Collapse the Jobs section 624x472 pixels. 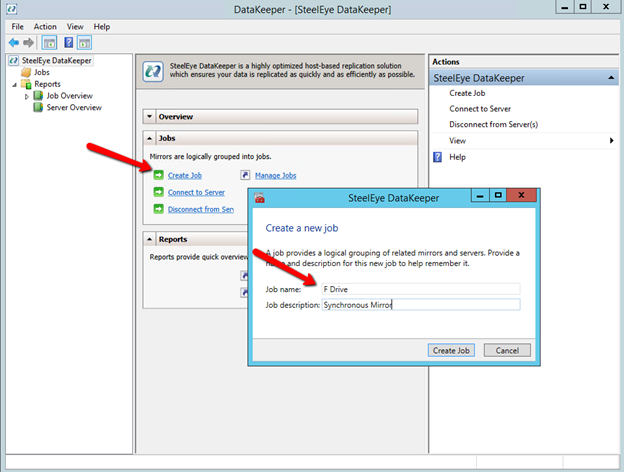[x=150, y=138]
